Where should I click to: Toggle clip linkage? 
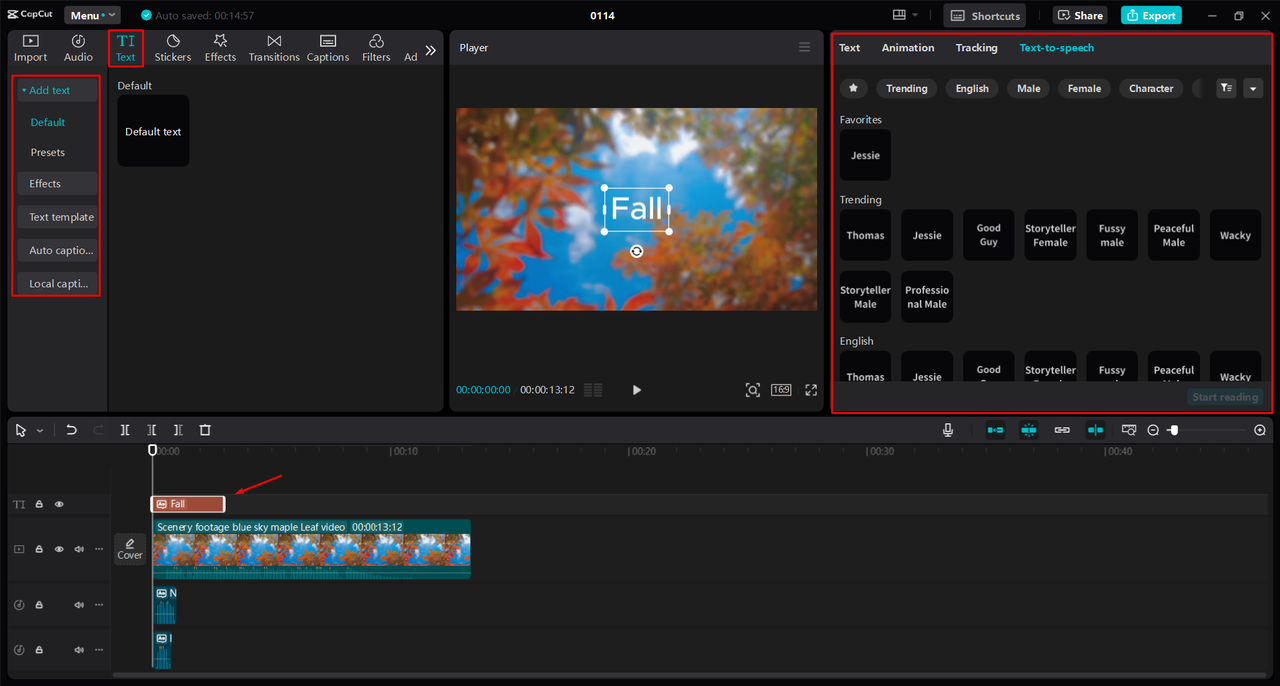tap(1062, 430)
